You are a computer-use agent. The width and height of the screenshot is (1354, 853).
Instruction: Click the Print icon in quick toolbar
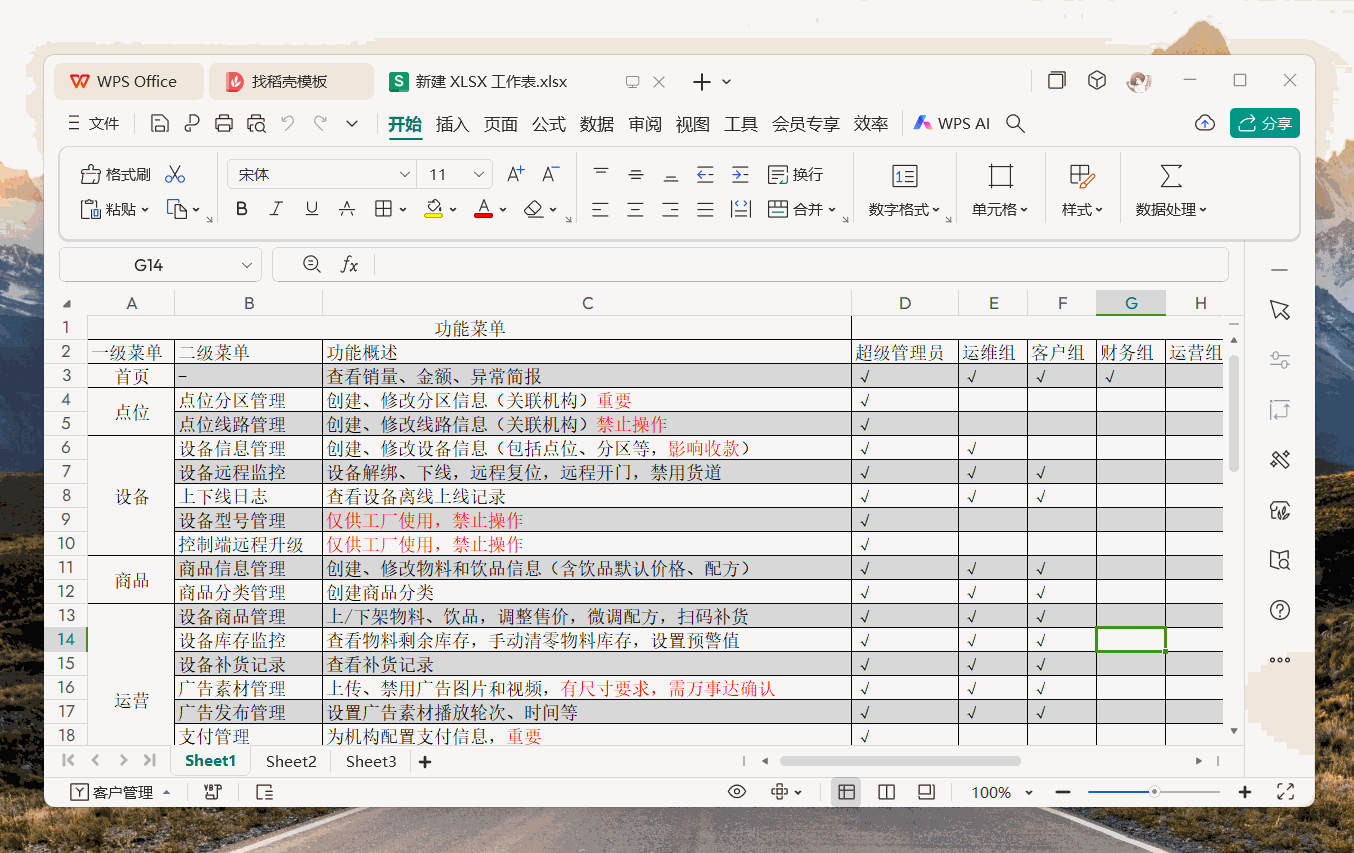[x=224, y=123]
